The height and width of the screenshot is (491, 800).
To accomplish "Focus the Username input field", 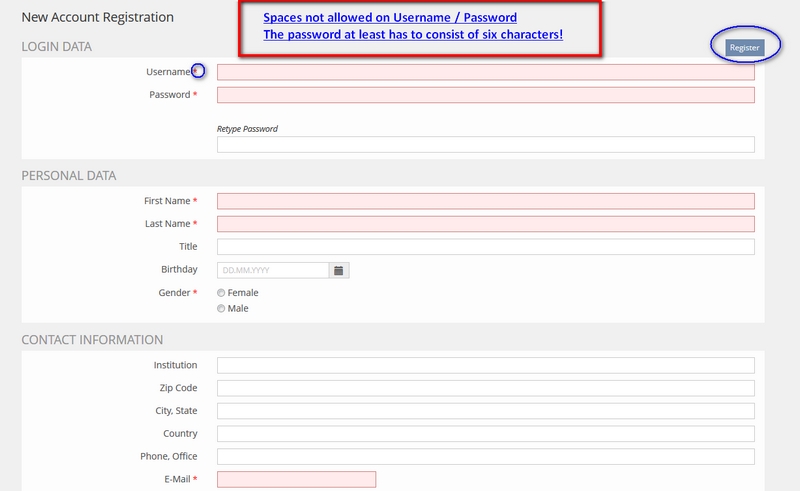I will (486, 72).
